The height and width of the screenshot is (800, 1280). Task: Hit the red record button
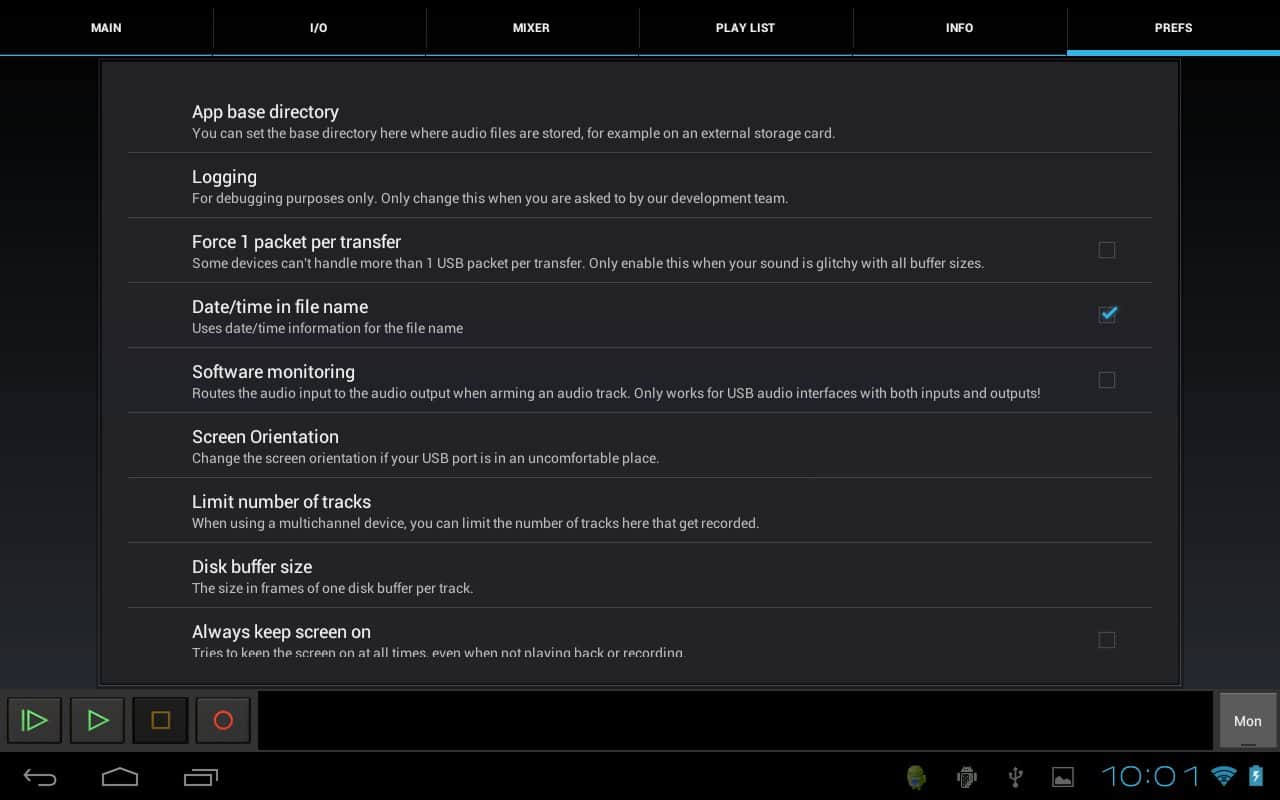pos(223,720)
